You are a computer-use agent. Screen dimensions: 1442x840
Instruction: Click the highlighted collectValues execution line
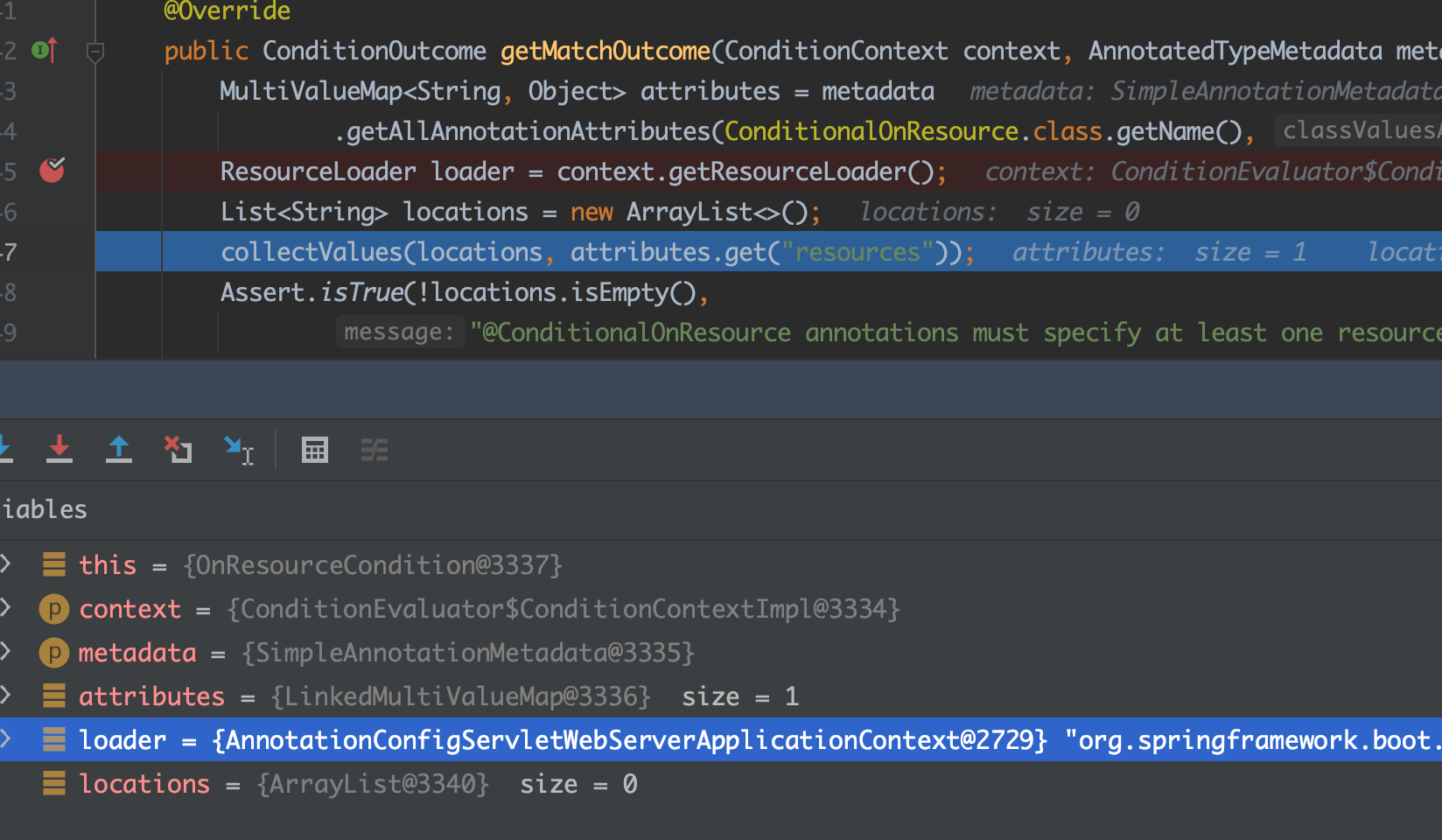(768, 252)
